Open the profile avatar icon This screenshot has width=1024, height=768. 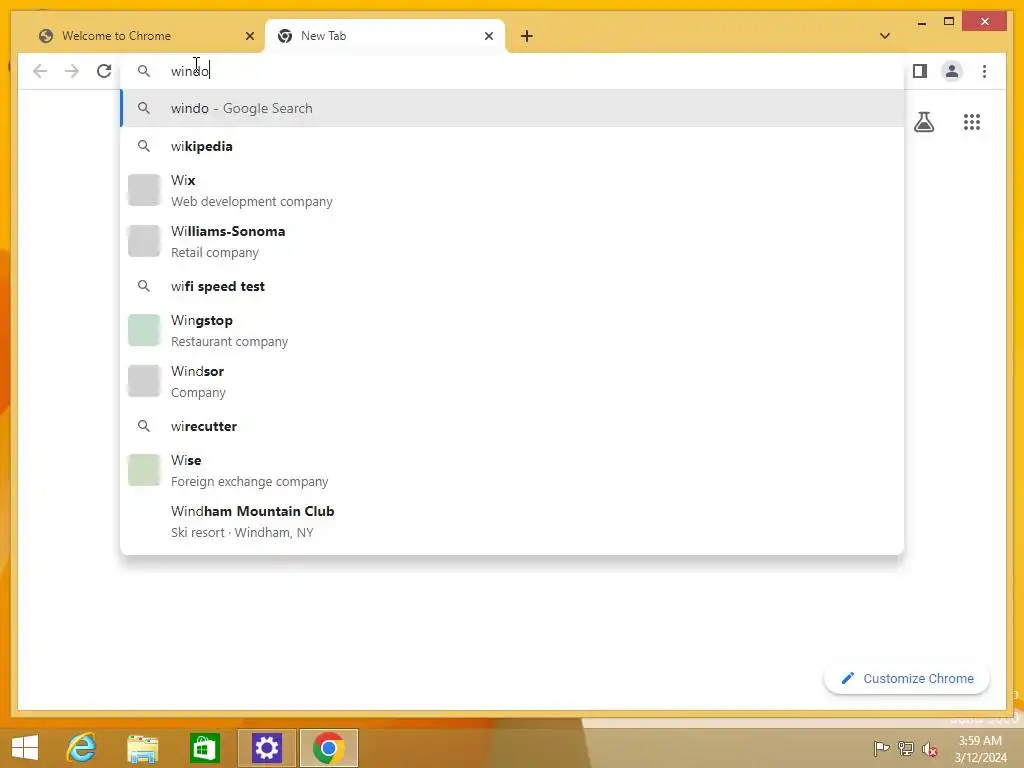pyautogui.click(x=952, y=71)
